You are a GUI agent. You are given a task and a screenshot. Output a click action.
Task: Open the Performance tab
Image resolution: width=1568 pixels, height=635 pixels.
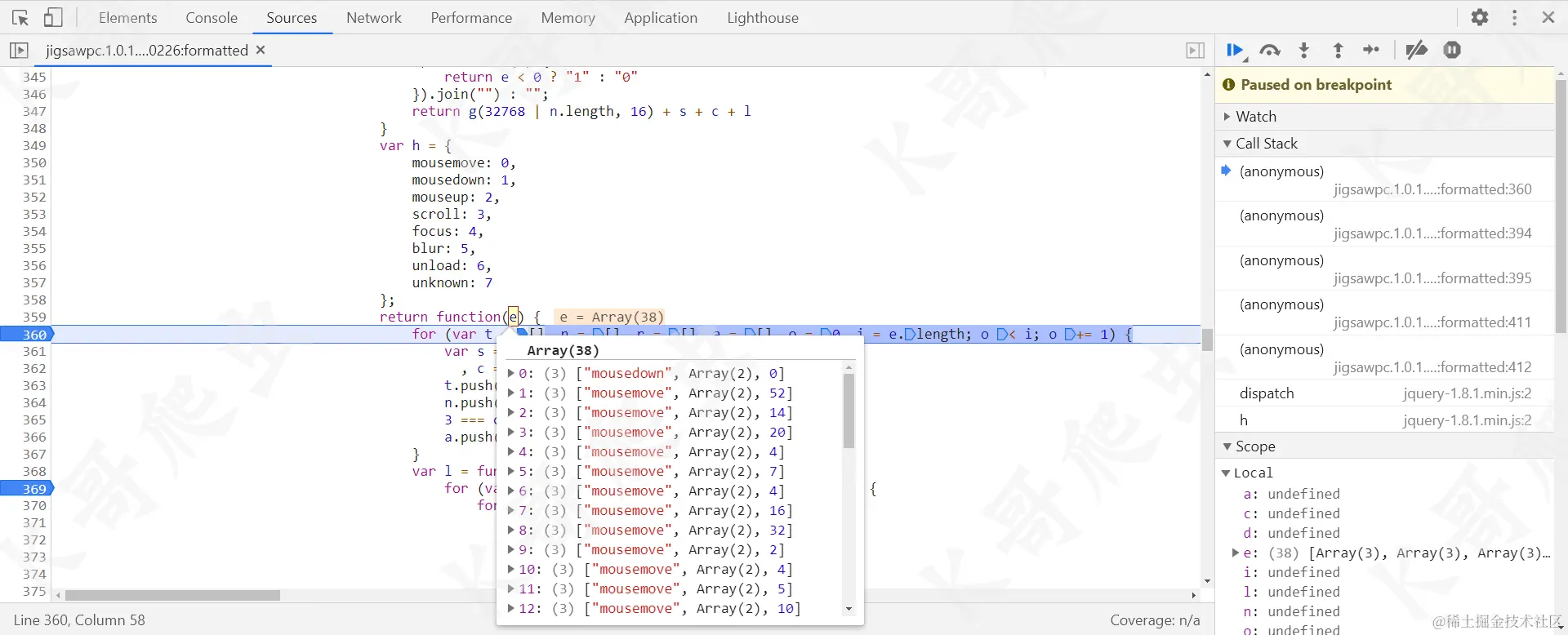[x=471, y=18]
